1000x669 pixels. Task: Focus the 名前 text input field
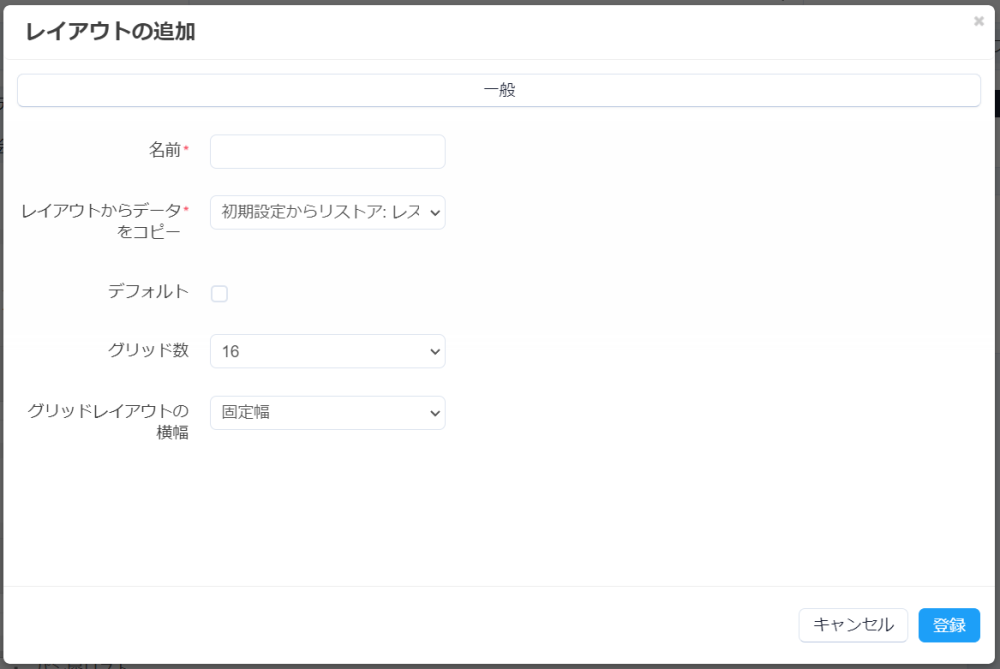[x=327, y=152]
